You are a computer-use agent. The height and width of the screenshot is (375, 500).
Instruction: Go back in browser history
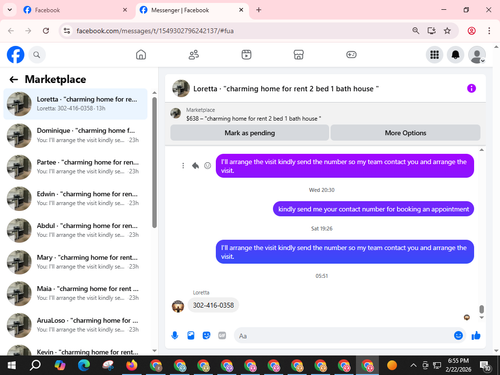pos(11,31)
